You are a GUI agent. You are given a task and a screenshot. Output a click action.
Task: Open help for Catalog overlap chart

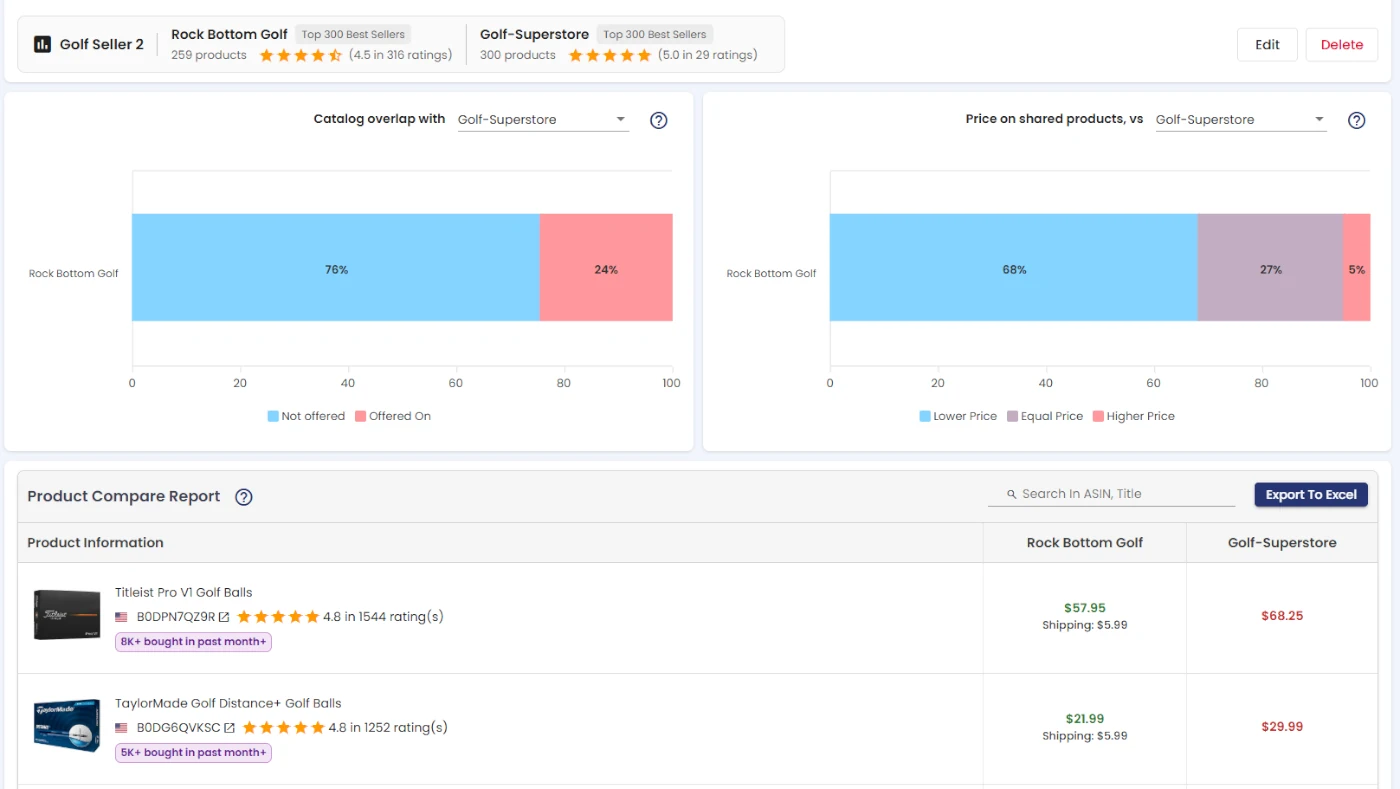click(658, 120)
